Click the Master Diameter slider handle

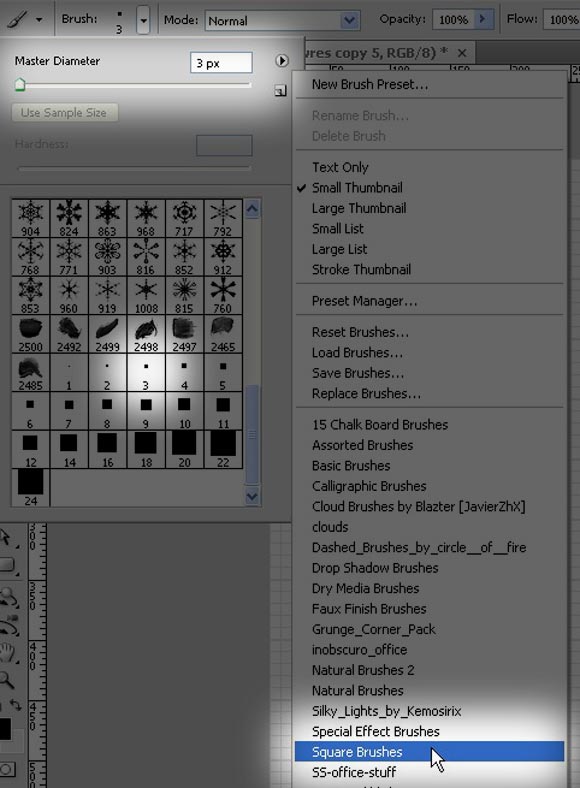[20, 84]
